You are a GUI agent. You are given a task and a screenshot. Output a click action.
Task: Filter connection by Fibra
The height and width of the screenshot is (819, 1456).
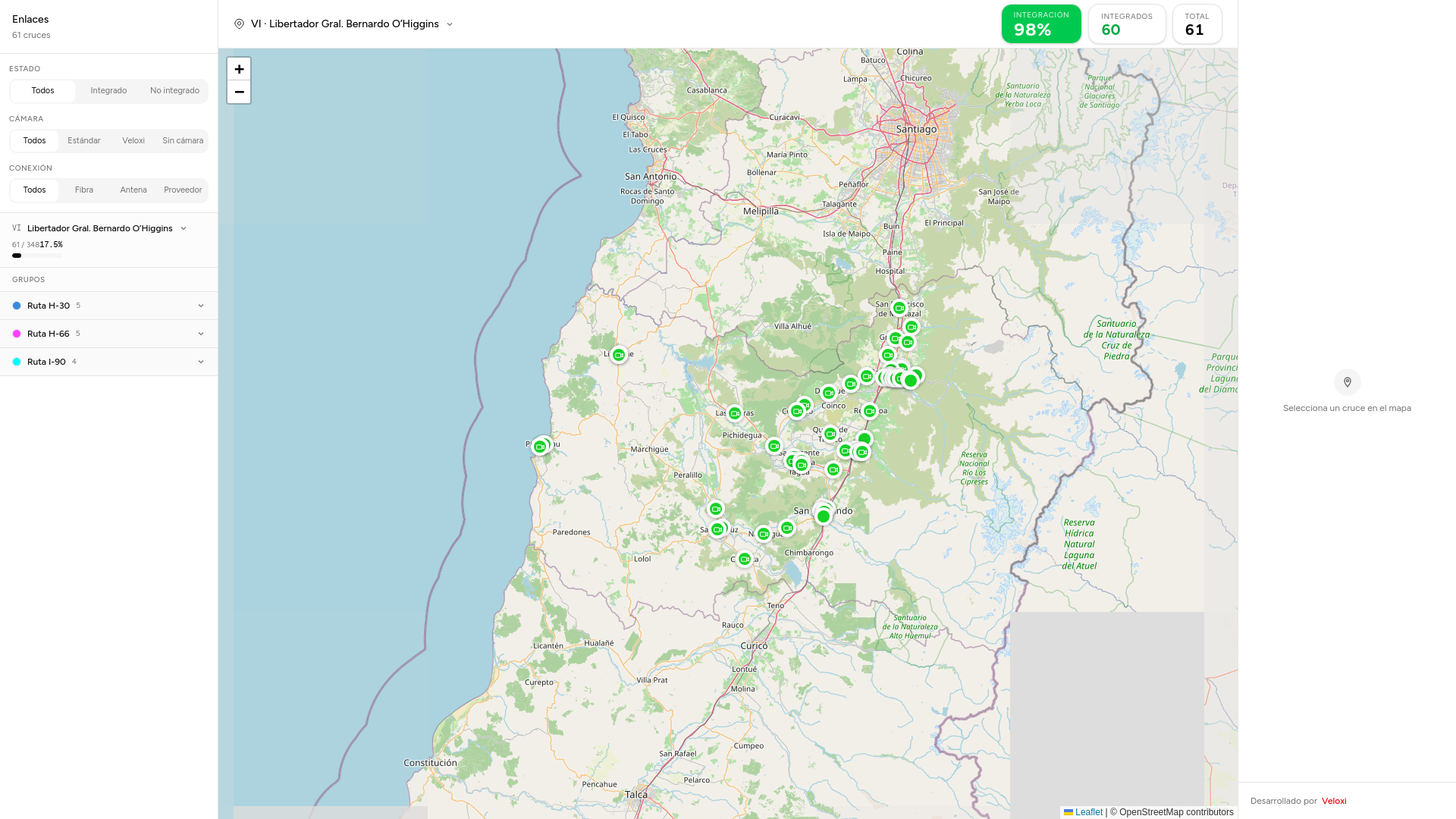(x=84, y=190)
